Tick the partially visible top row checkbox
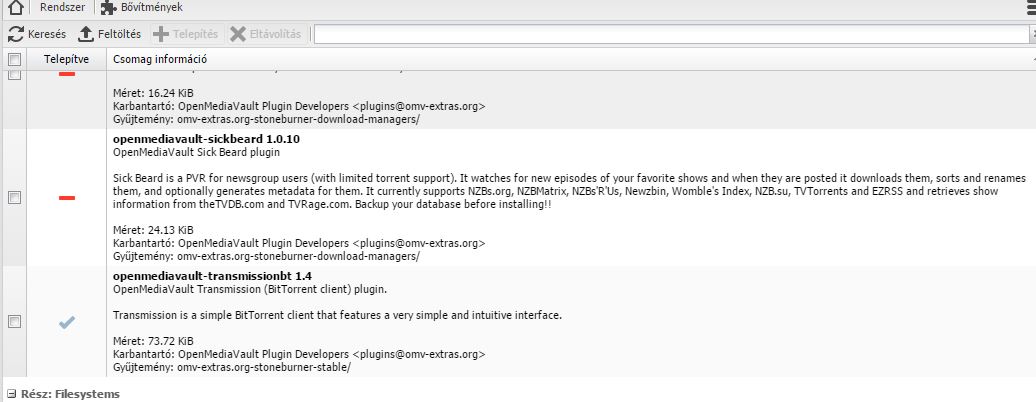This screenshot has width=1036, height=402. point(14,75)
